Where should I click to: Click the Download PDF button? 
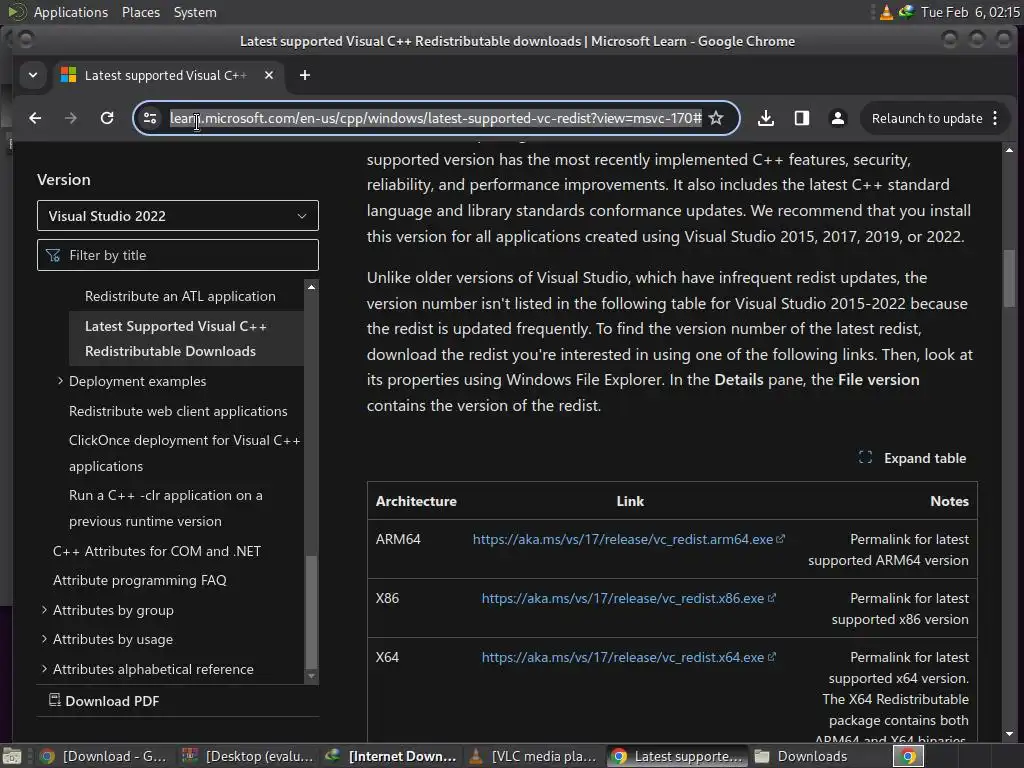104,701
